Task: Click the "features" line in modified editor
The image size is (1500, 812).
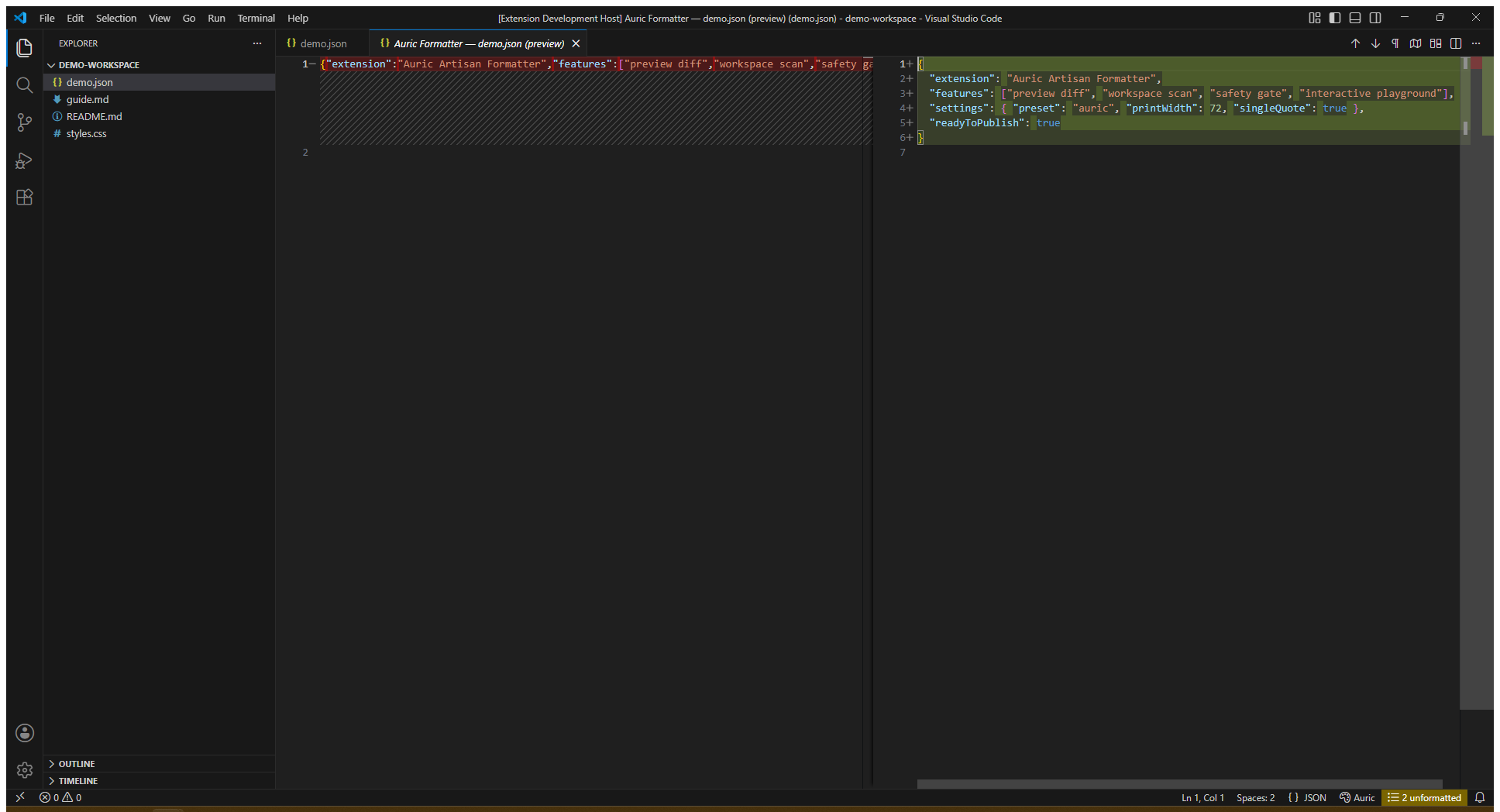Action: tap(1192, 93)
